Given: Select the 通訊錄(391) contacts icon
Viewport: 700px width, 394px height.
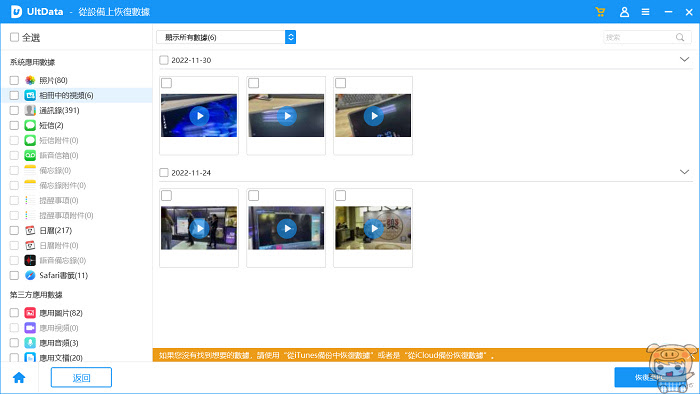Looking at the screenshot, I should click(30, 110).
